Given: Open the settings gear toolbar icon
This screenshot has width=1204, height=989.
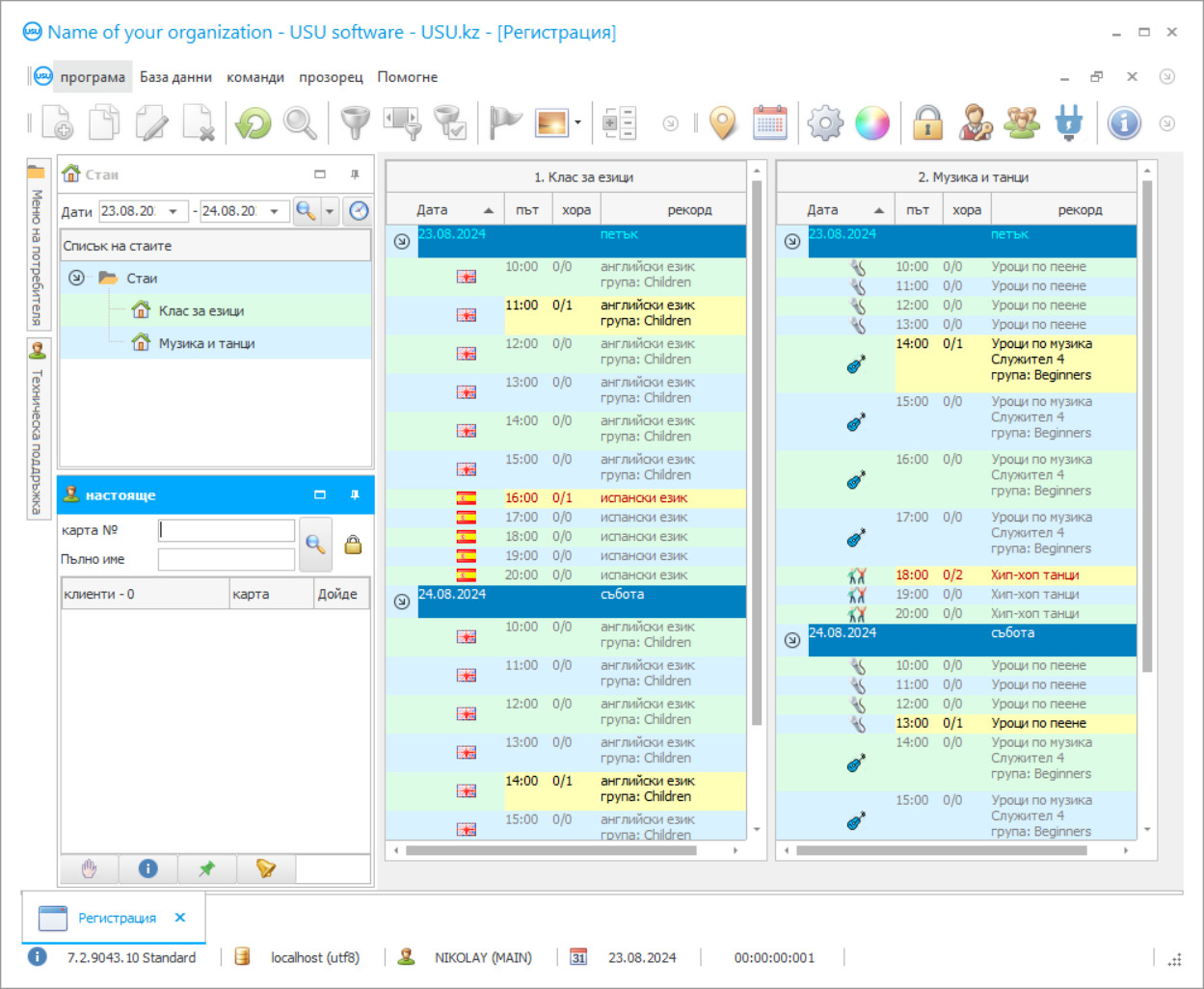Looking at the screenshot, I should tap(825, 123).
